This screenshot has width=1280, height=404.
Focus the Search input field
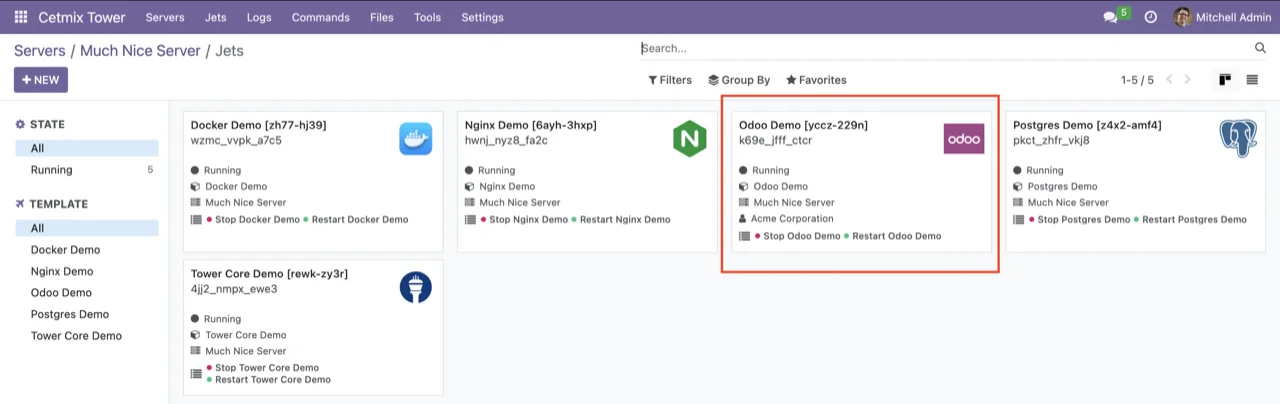[x=940, y=48]
